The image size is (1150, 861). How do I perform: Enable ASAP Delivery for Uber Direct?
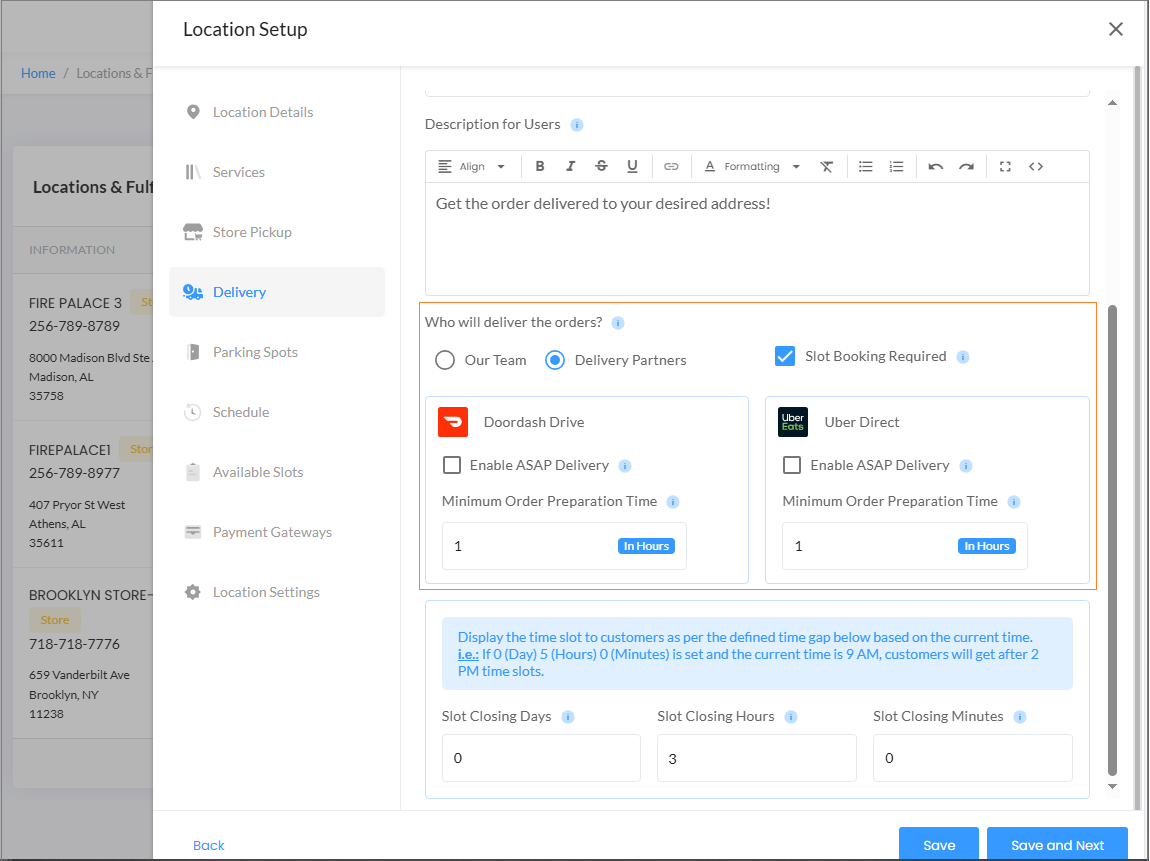(x=792, y=465)
